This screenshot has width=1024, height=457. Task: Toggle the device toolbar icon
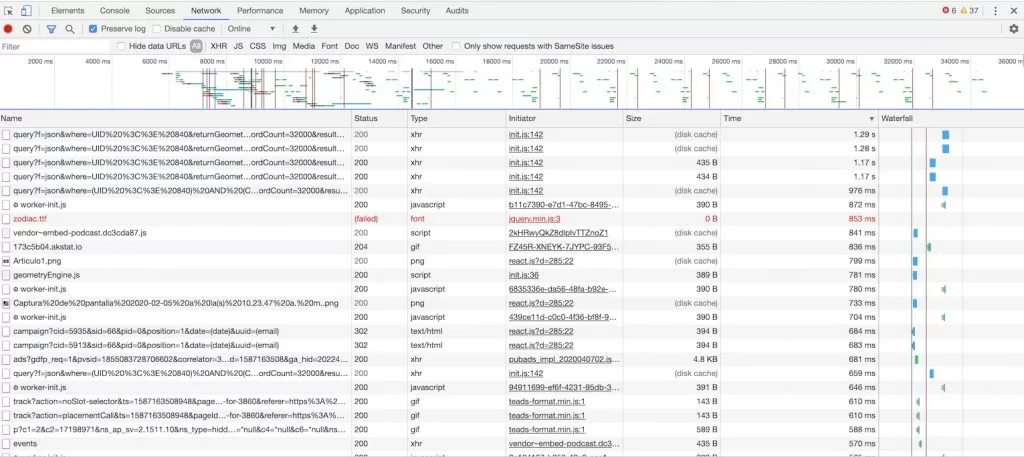(25, 10)
